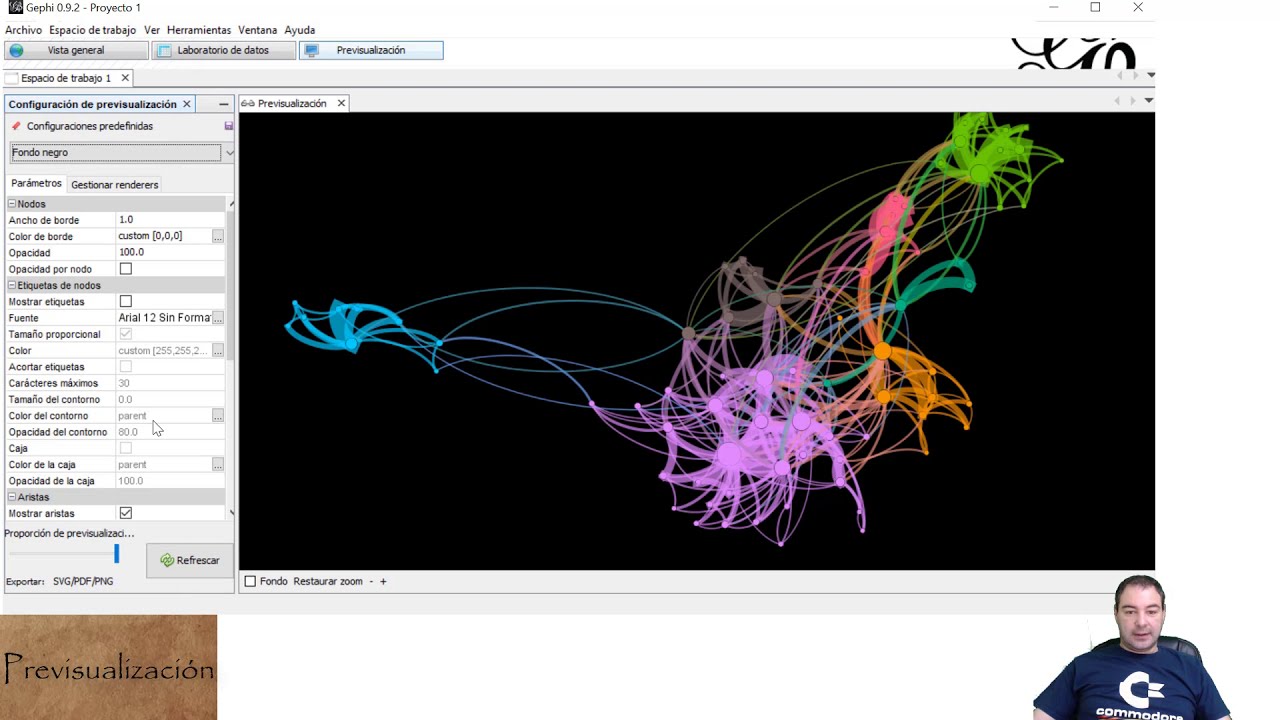Screen dimensions: 1280x720
Task: Click the Fuente value Arial 12 Sin Formato
Action: 165,318
